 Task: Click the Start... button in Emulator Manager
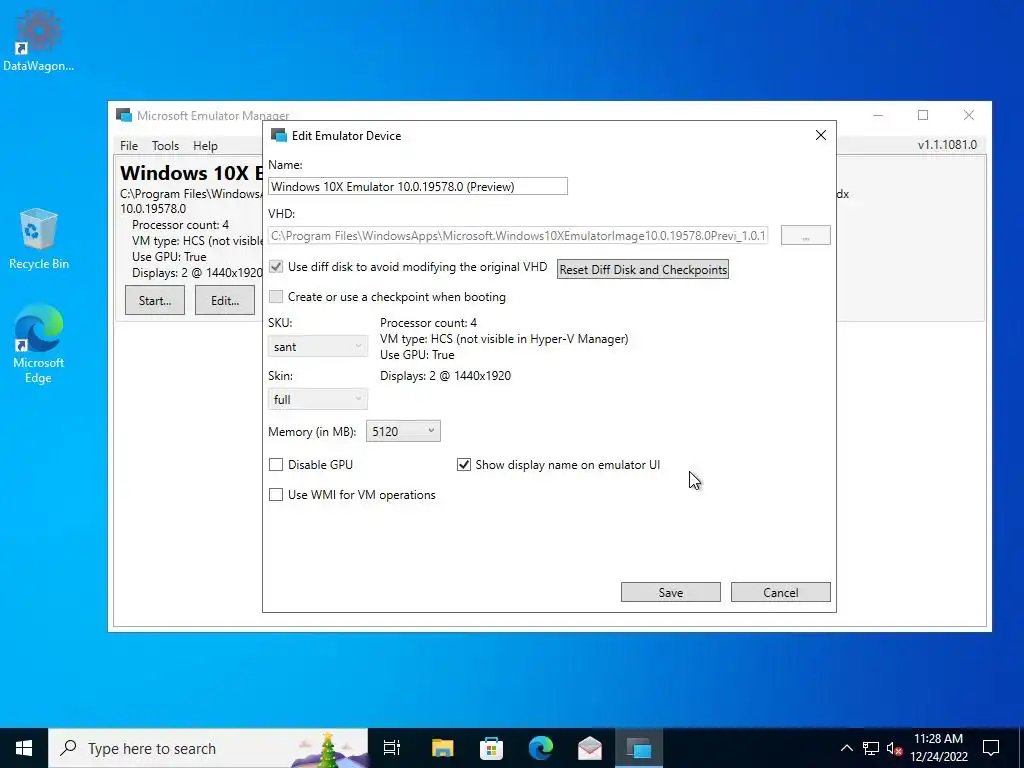tap(155, 300)
